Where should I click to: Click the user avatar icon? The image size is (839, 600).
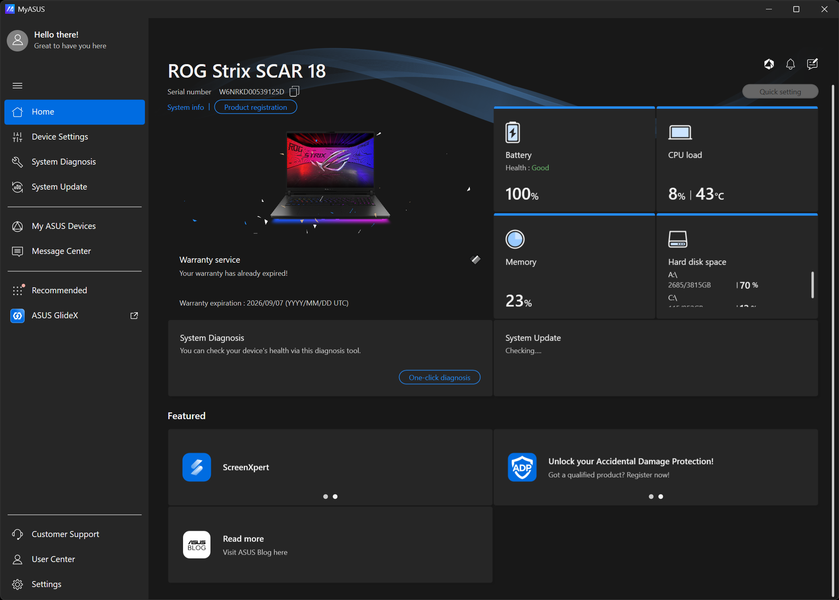coord(17,40)
